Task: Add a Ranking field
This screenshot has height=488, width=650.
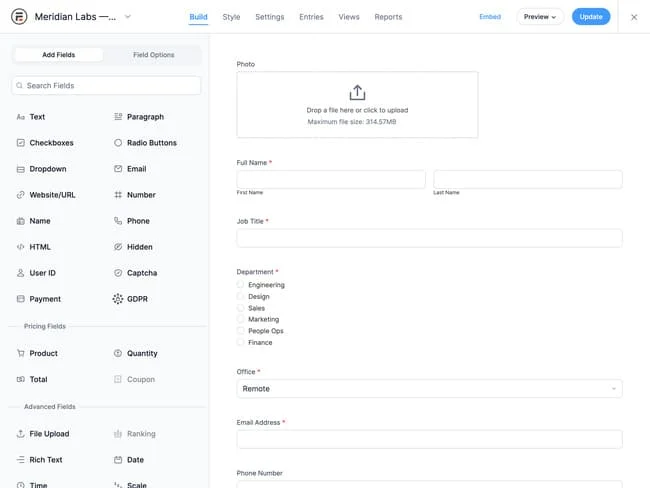Action: point(135,434)
